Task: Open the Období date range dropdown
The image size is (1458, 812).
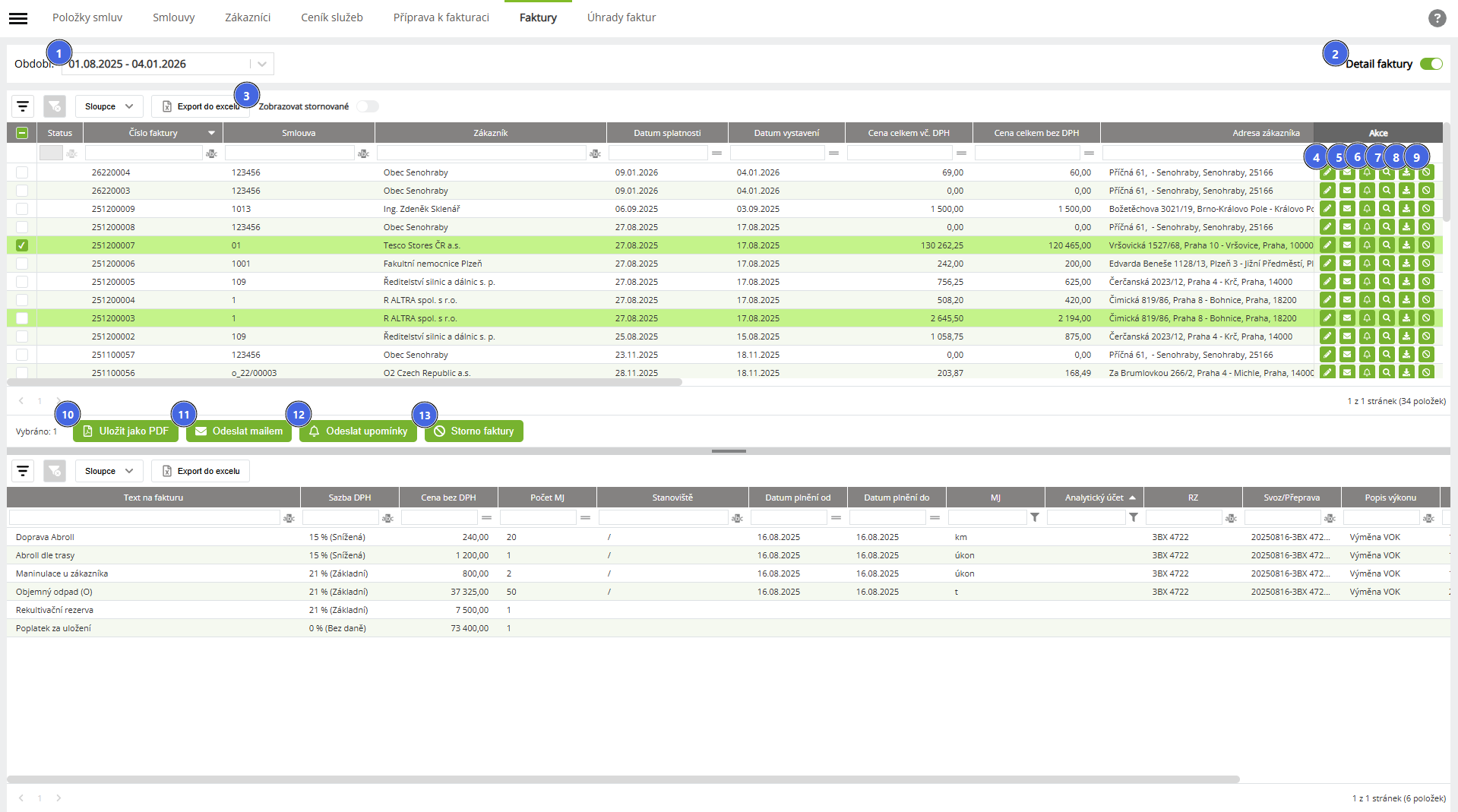Action: [x=261, y=64]
